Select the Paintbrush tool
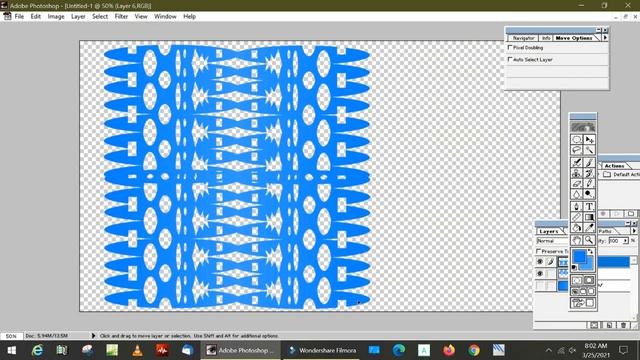The width and height of the screenshot is (640, 360). tap(589, 162)
